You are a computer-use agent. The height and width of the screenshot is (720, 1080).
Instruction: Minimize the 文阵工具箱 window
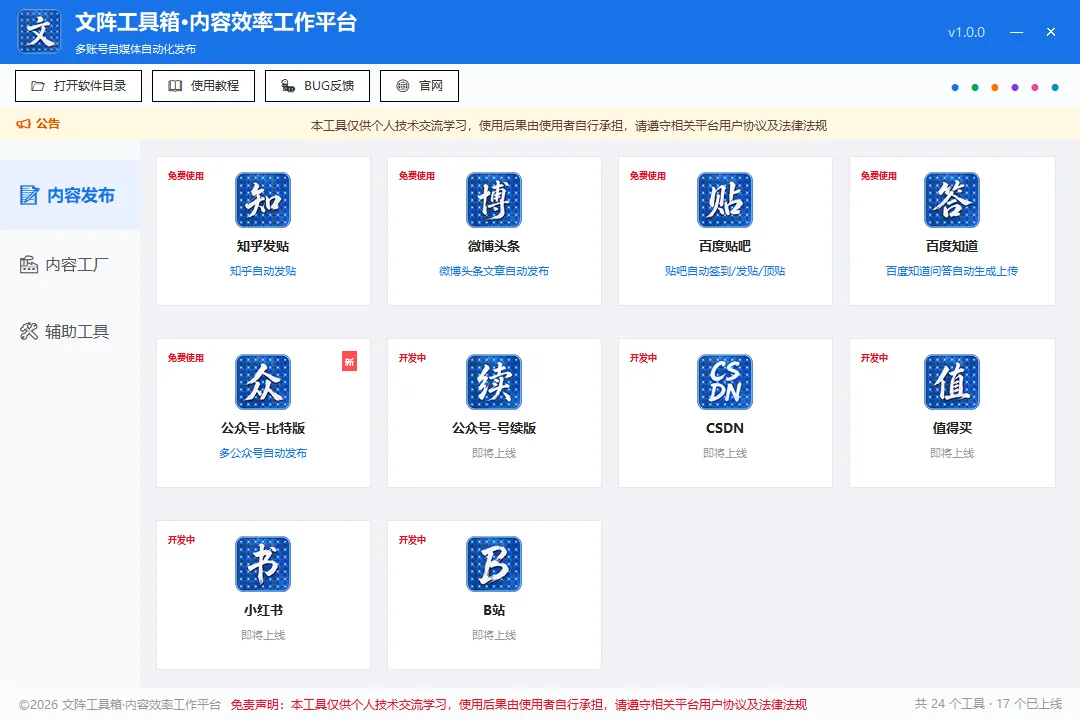(x=1017, y=32)
